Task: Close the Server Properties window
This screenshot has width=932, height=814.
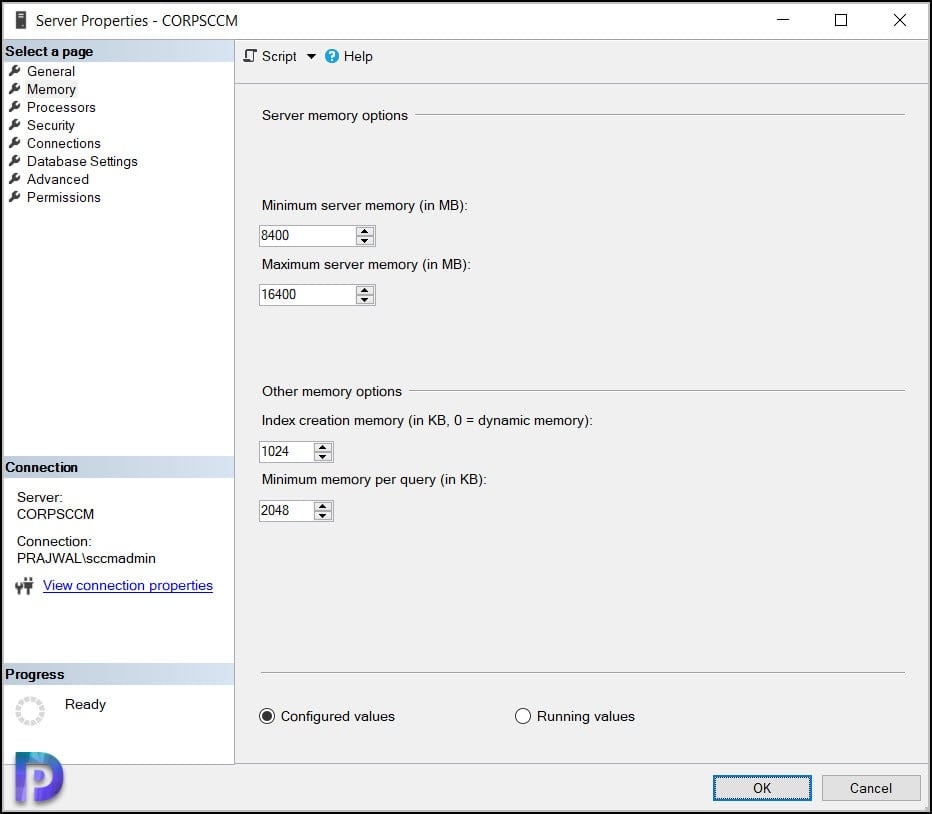Action: (900, 20)
